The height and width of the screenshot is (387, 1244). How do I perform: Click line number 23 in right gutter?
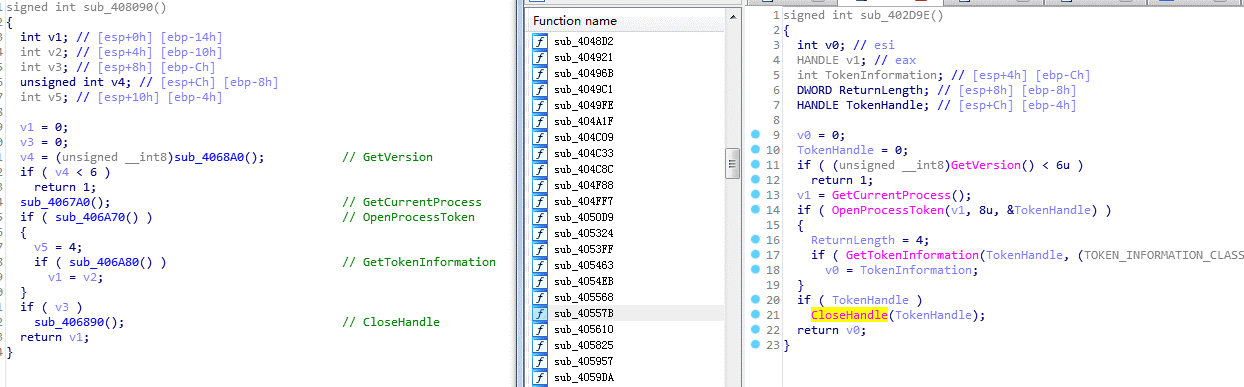[774, 345]
